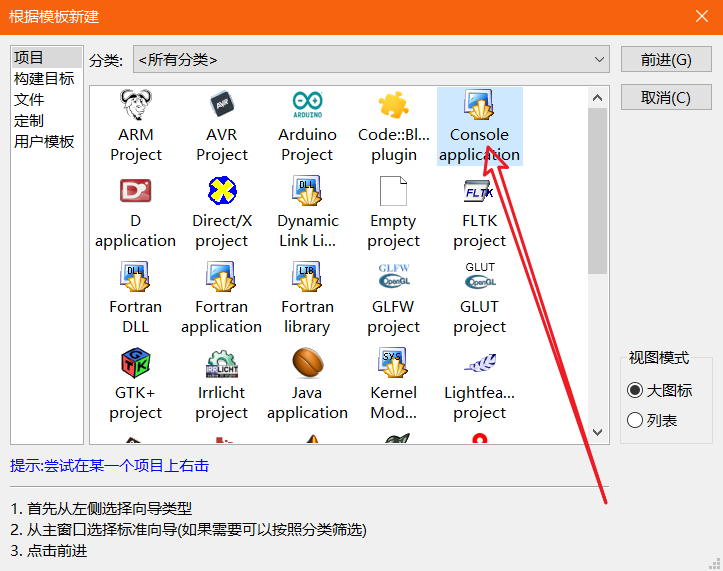
Task: Switch to 文件 wizard type
Action: click(x=47, y=100)
